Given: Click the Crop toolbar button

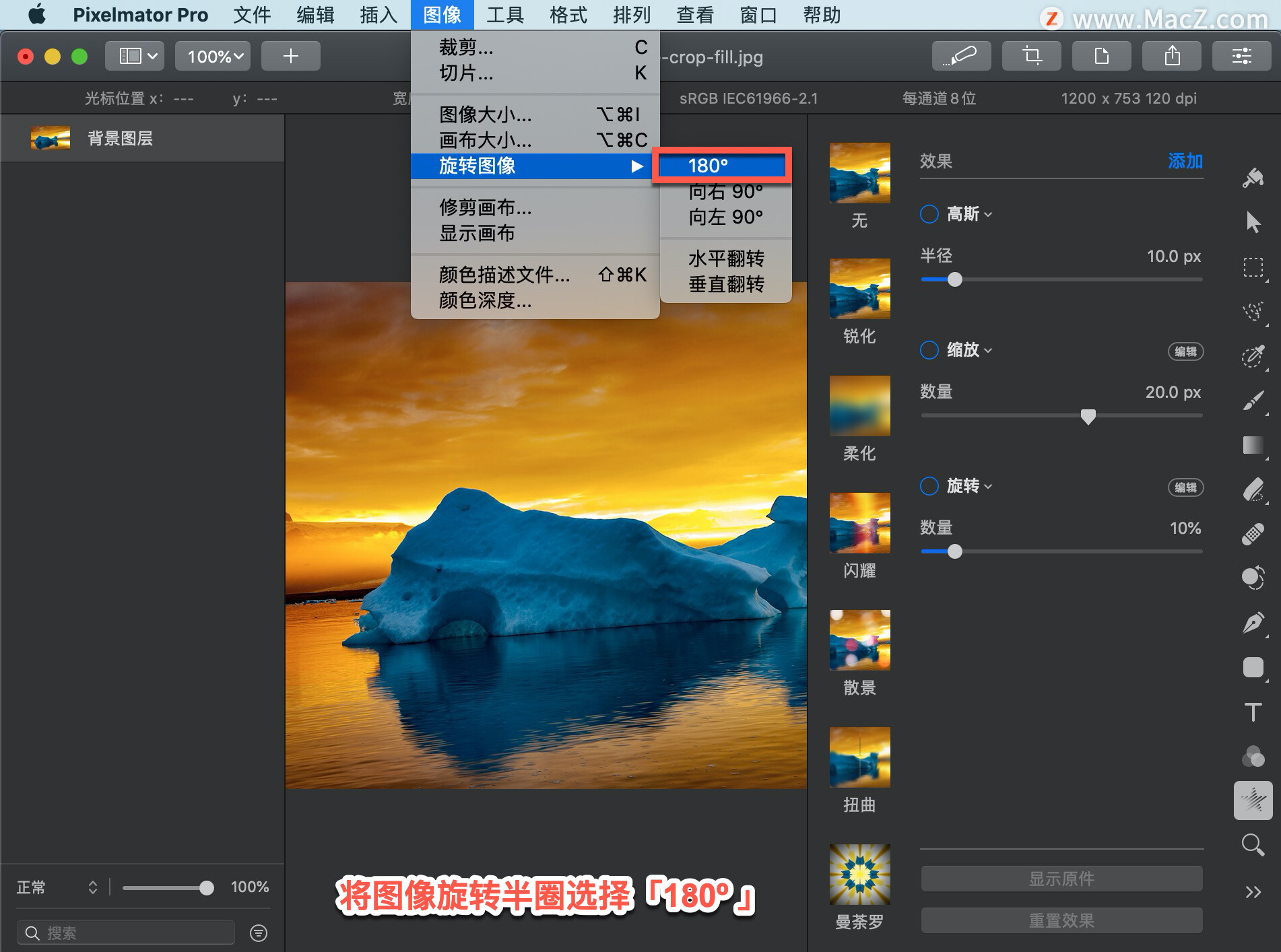Looking at the screenshot, I should pyautogui.click(x=1031, y=56).
